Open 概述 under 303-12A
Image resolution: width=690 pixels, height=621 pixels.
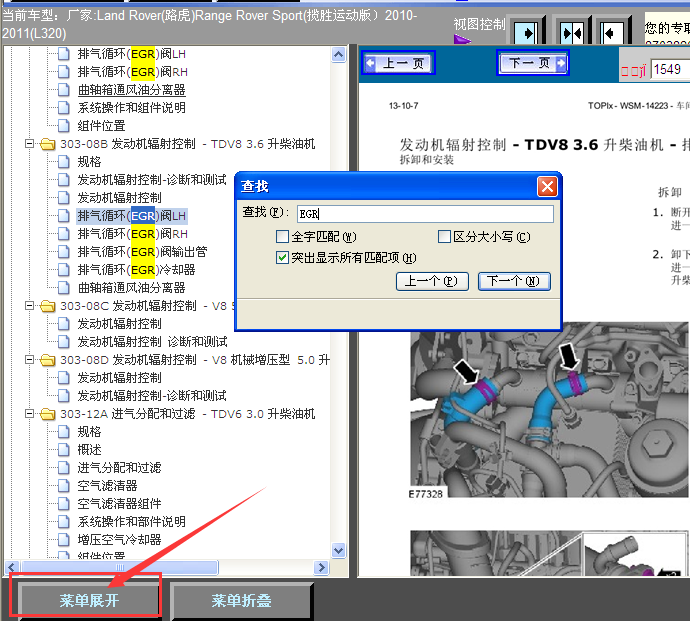point(89,450)
